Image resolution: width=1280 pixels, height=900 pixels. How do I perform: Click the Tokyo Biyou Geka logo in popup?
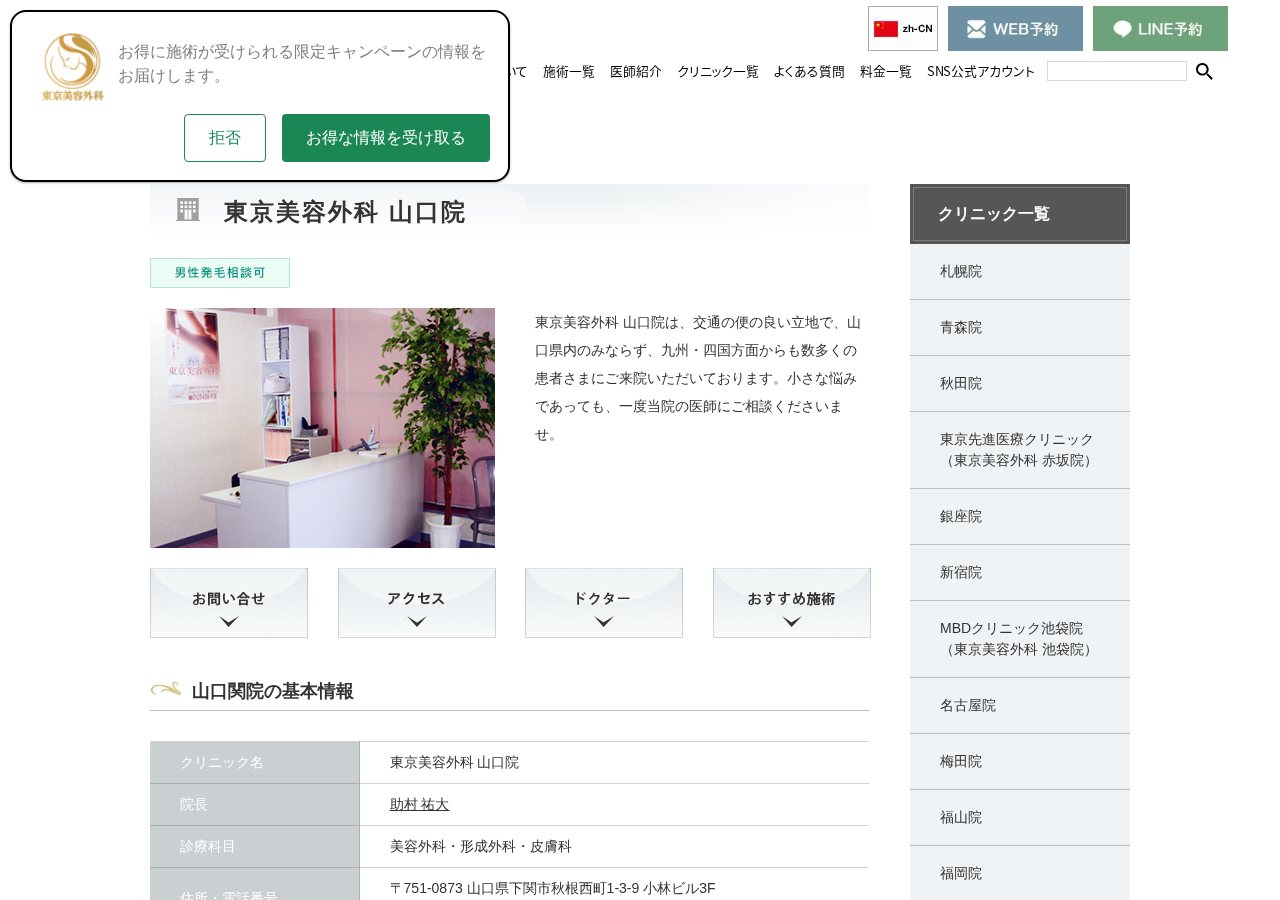(73, 67)
